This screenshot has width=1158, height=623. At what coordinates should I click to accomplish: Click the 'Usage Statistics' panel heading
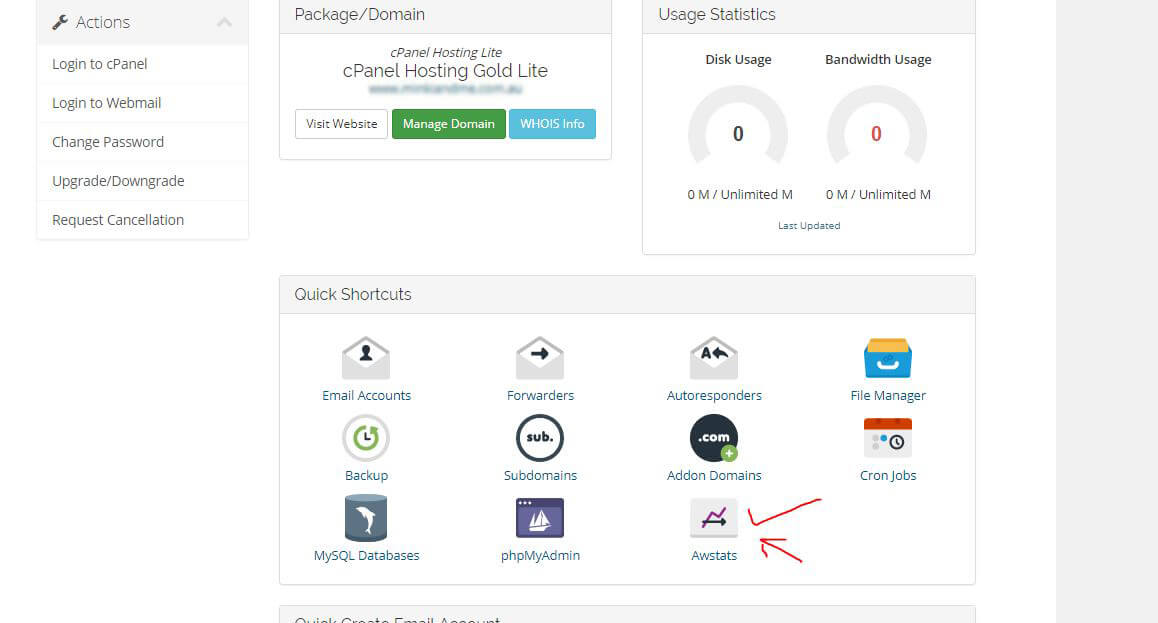coord(716,15)
